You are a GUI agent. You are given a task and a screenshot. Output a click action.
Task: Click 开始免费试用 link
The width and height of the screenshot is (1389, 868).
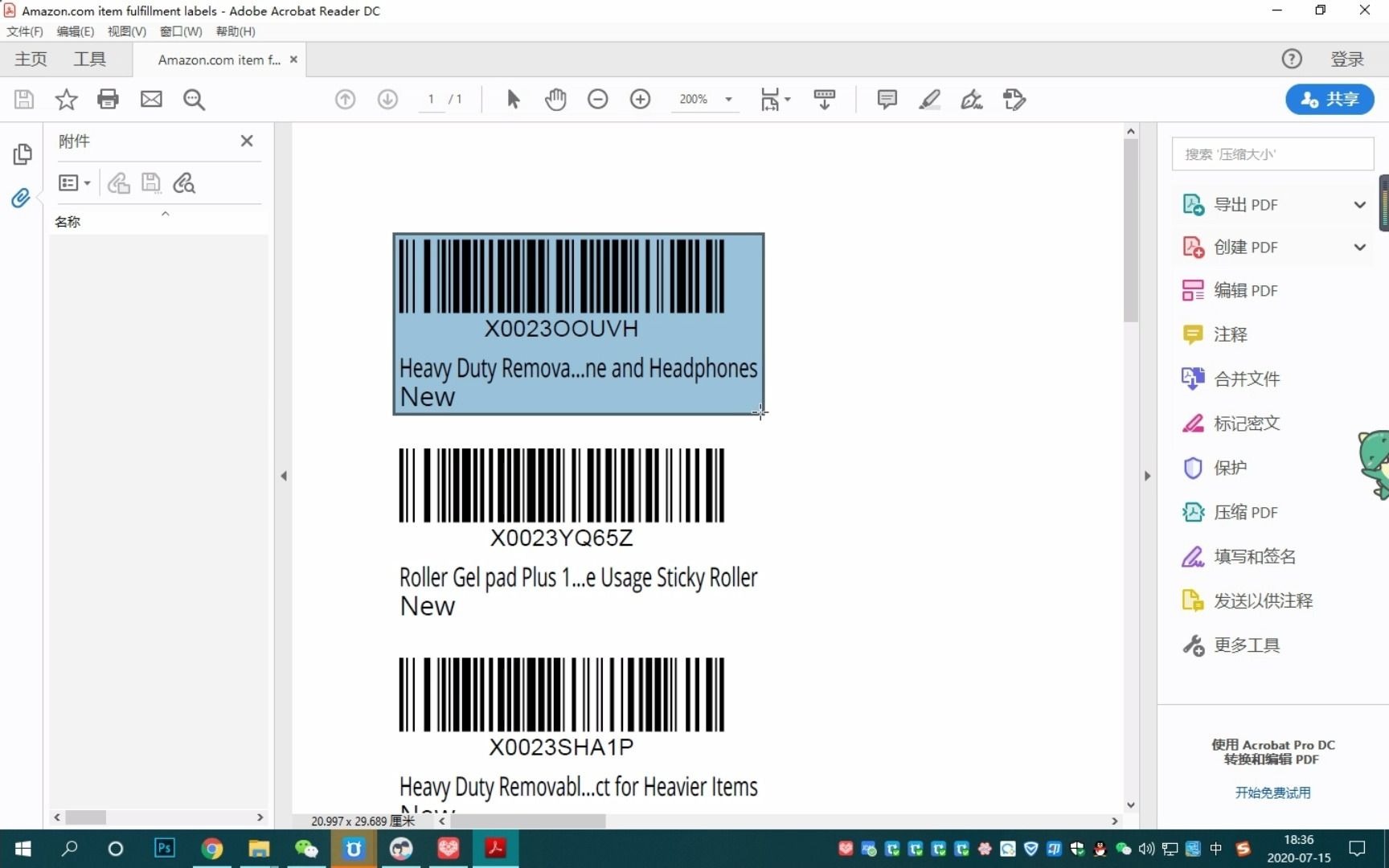pos(1272,792)
